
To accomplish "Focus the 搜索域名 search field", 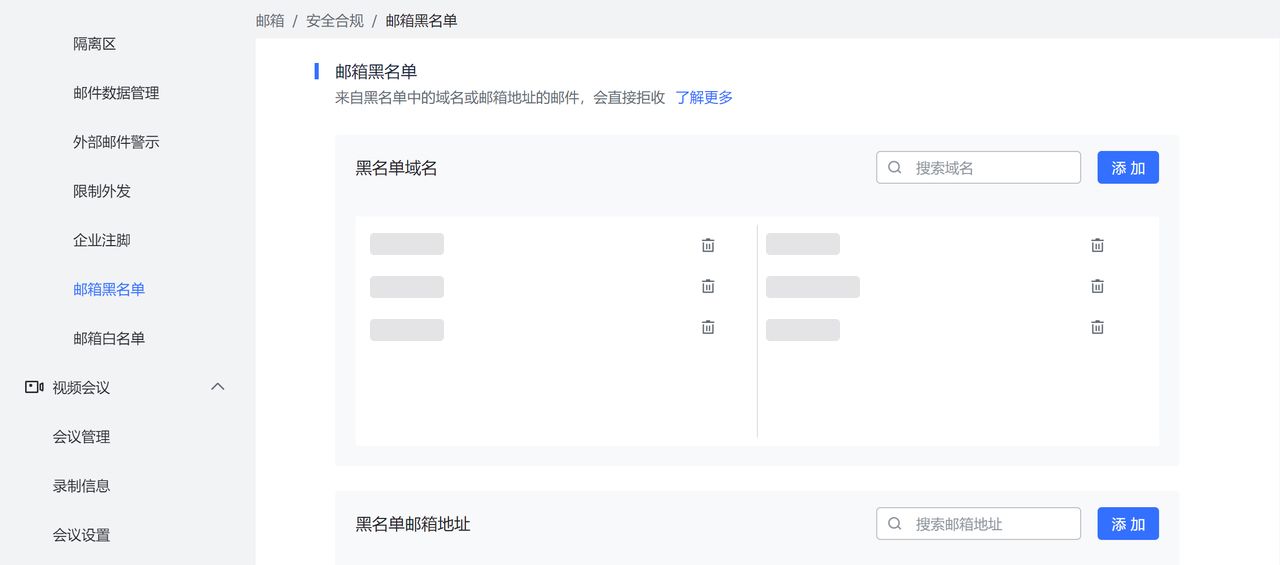I will [x=990, y=168].
